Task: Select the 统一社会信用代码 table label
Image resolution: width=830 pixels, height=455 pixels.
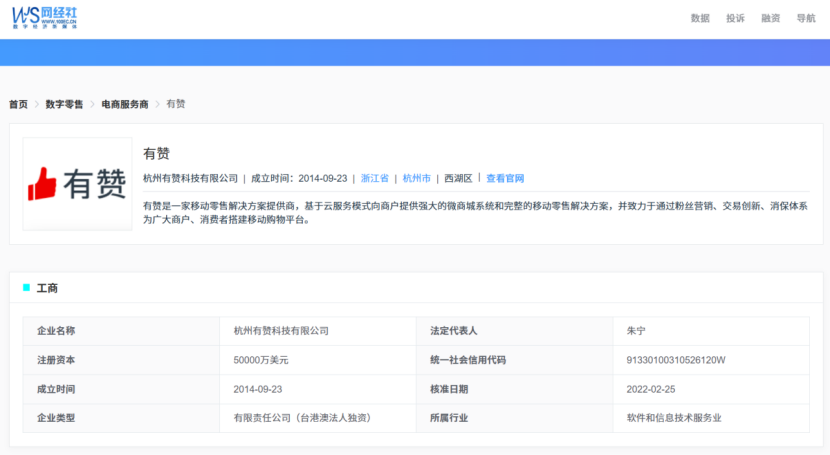Action: [468, 360]
